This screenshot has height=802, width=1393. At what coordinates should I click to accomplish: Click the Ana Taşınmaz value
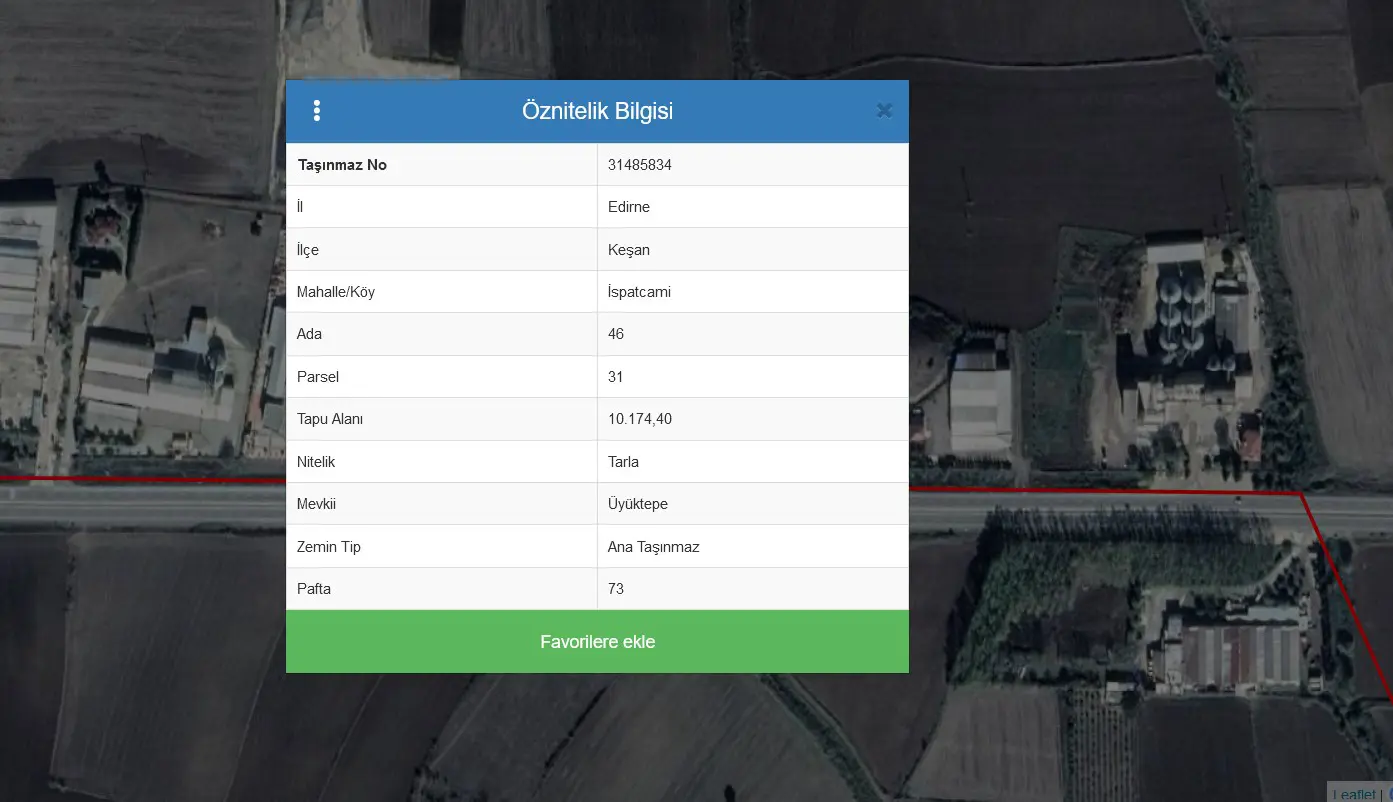tap(654, 547)
